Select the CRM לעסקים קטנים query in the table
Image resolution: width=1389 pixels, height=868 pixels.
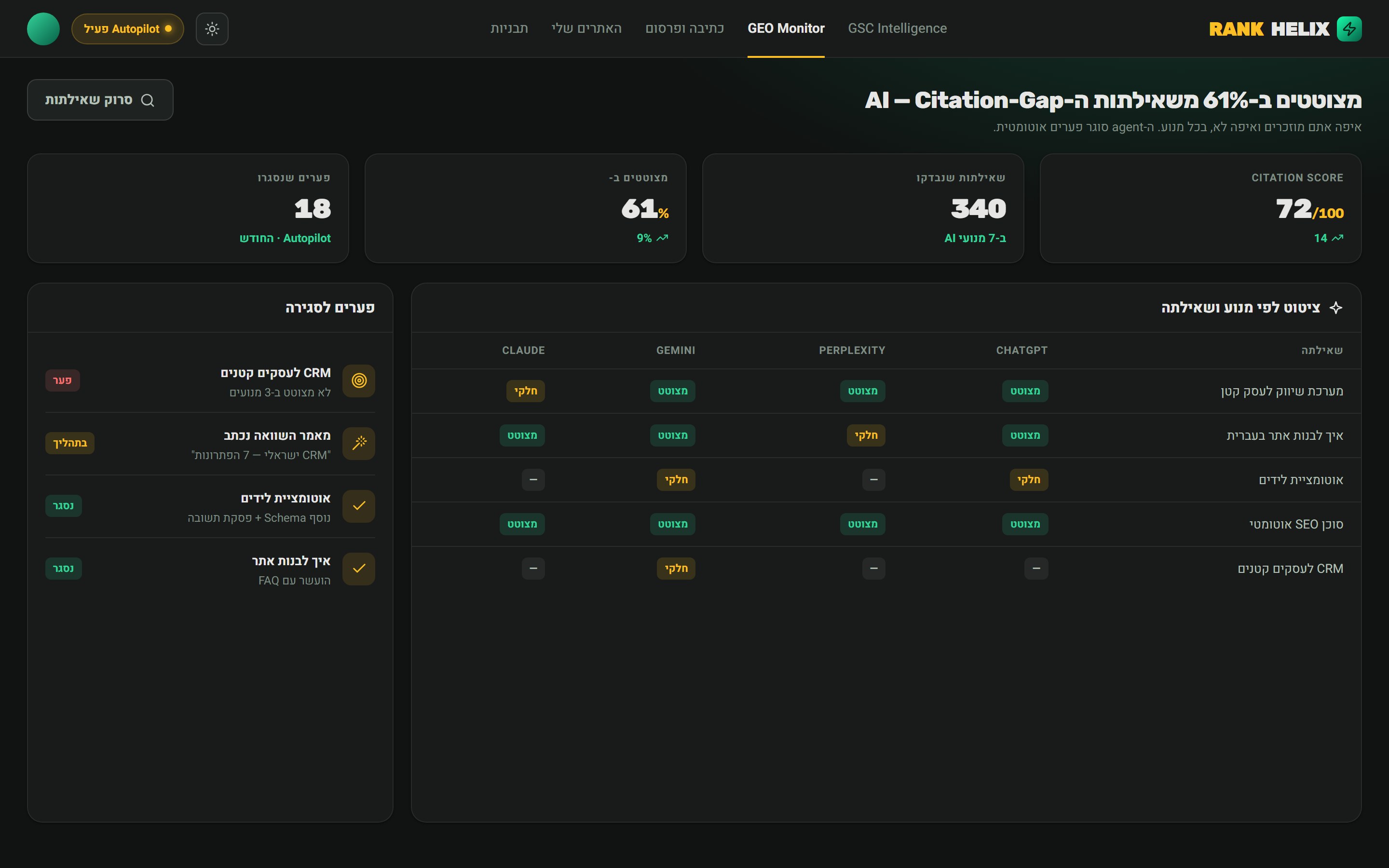pyautogui.click(x=1290, y=569)
